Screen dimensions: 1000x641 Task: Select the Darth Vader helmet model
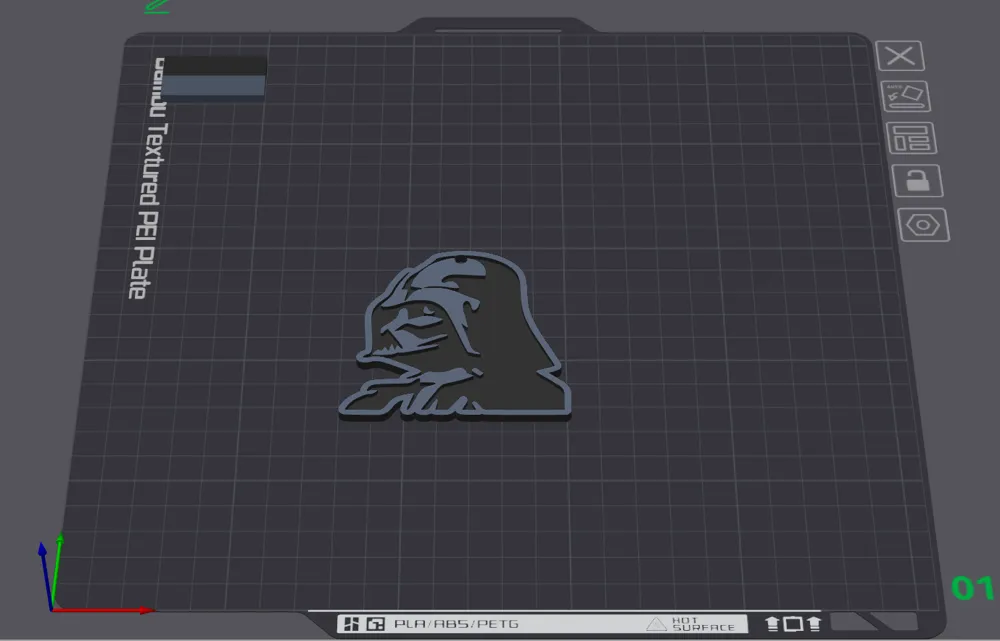tap(455, 336)
